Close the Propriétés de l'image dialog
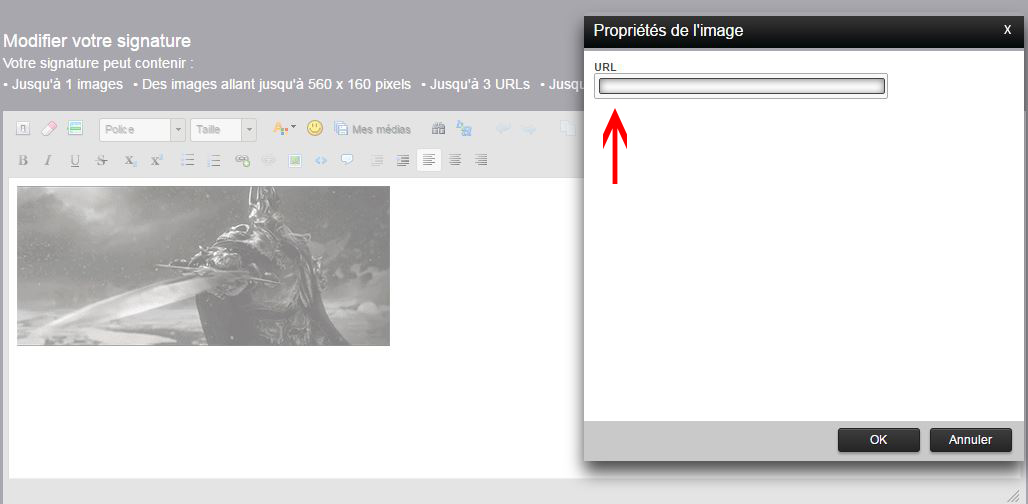 click(1008, 29)
